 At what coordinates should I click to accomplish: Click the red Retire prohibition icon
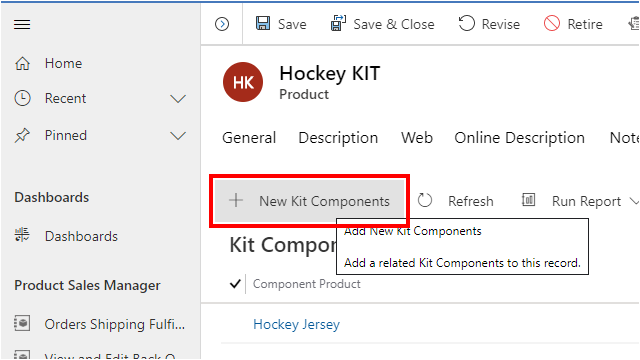coord(551,23)
